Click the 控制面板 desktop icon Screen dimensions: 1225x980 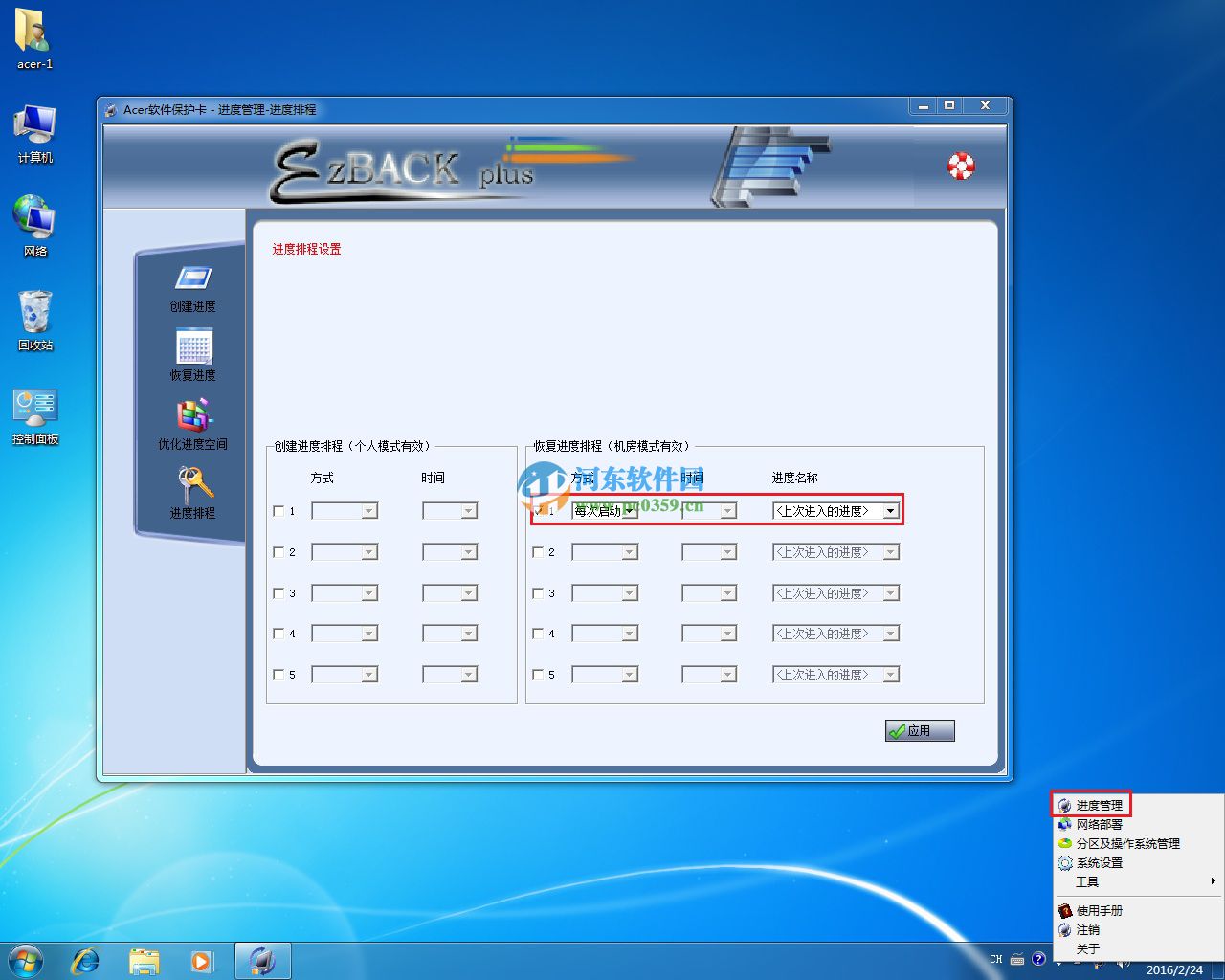(35, 408)
